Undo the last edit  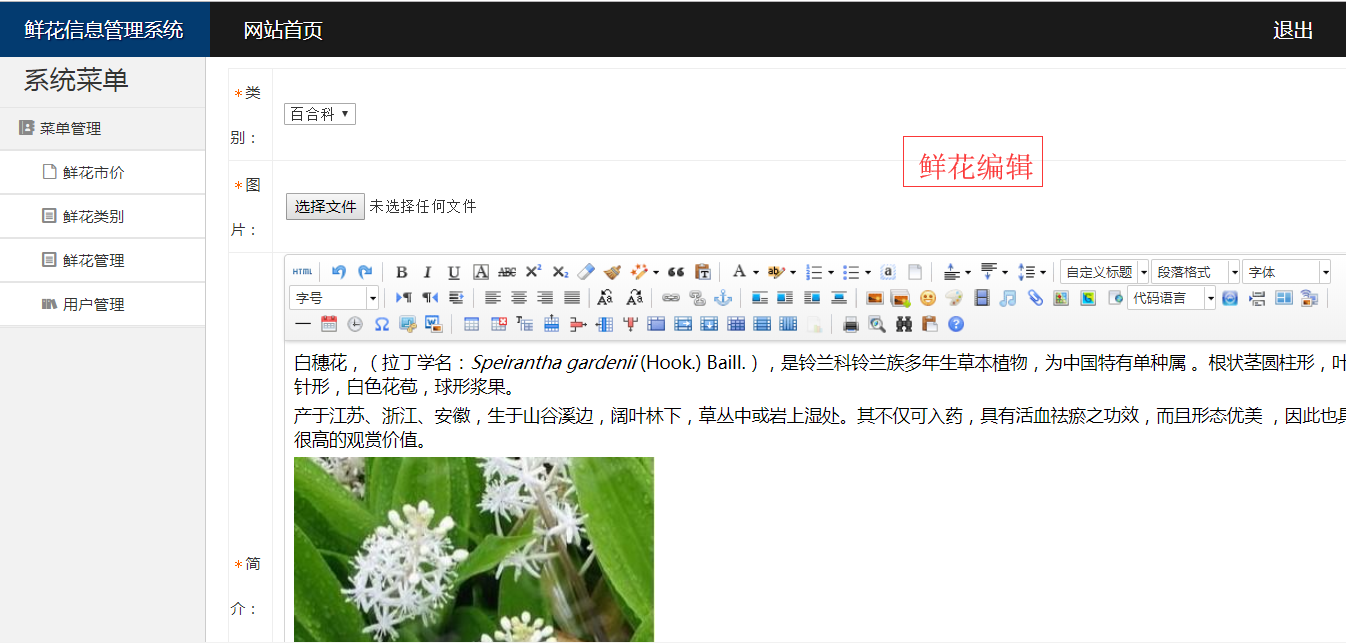point(339,272)
